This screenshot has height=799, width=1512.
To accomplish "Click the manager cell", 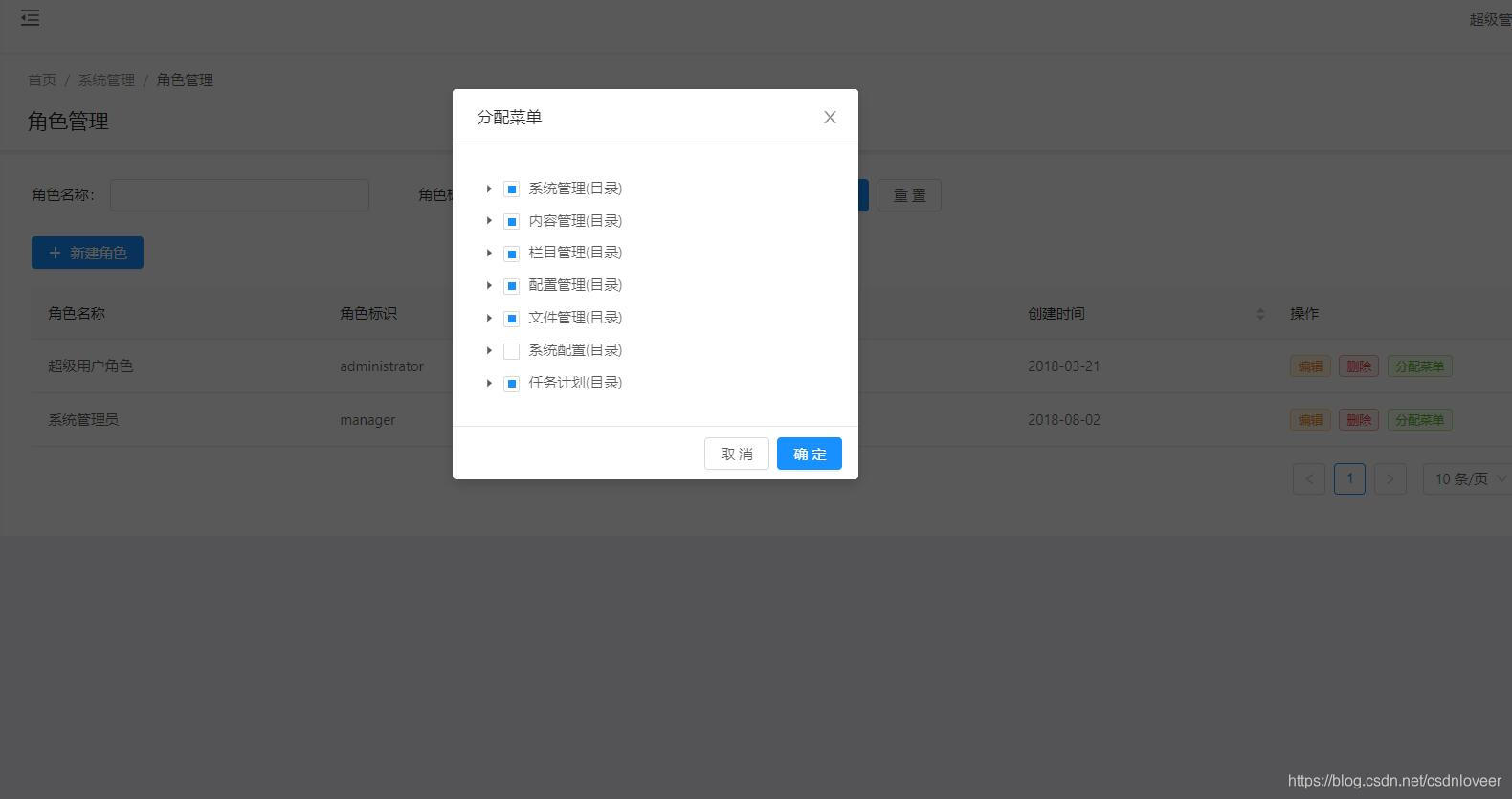I will [x=367, y=420].
